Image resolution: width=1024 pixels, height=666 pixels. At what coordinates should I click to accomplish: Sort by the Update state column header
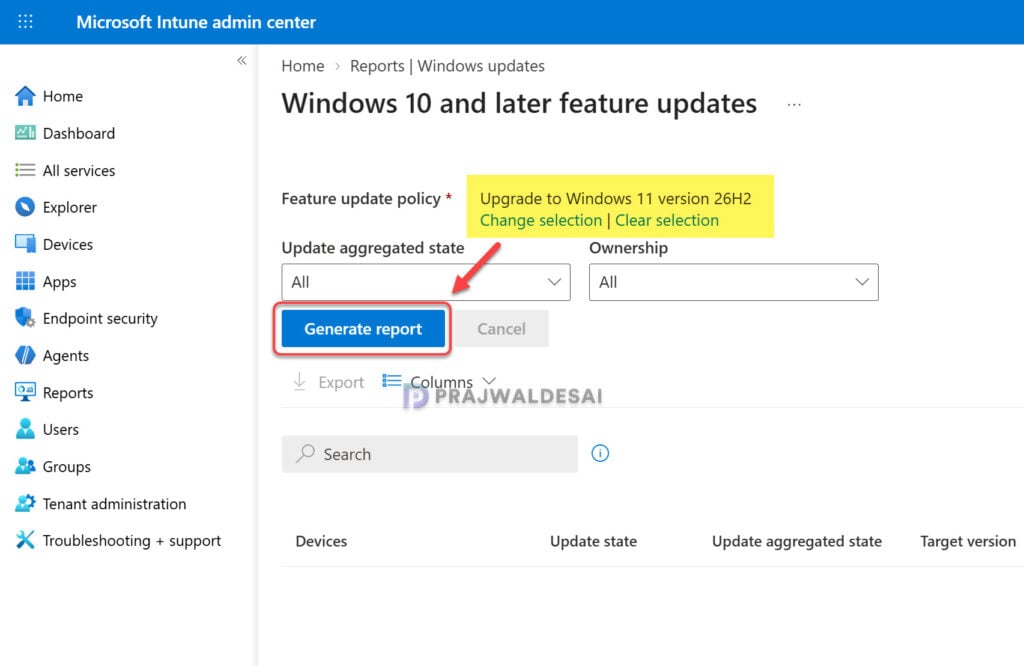pyautogui.click(x=593, y=541)
